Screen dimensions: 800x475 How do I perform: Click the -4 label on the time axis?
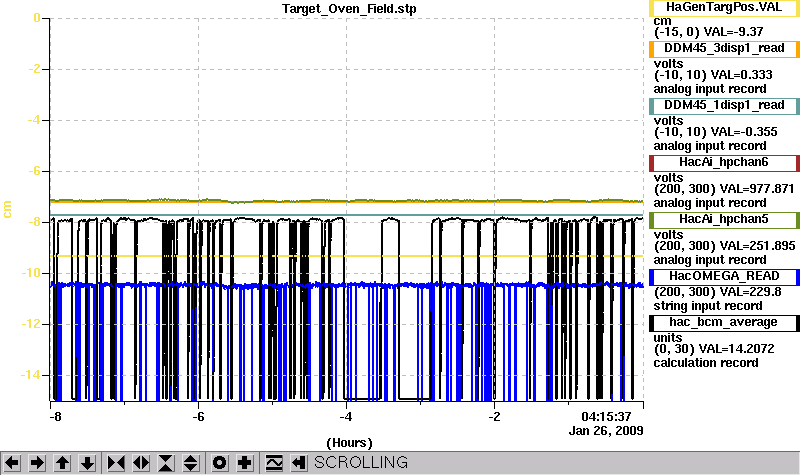click(x=346, y=416)
